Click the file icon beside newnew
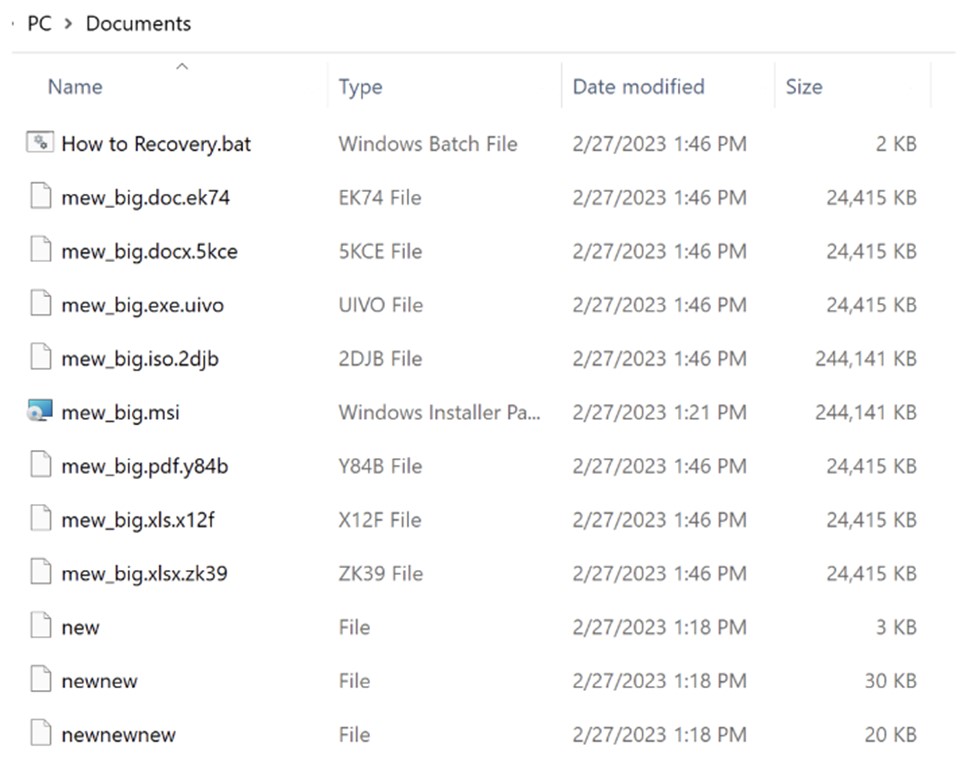This screenshot has height=766, width=975. (40, 680)
